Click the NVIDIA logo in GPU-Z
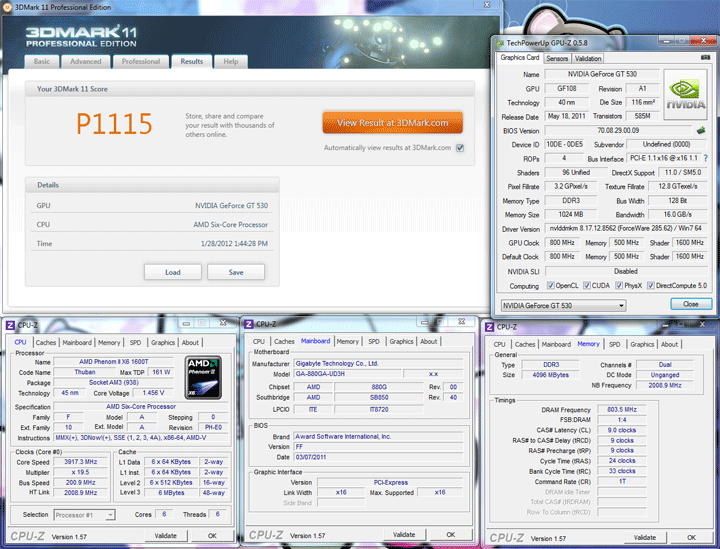This screenshot has width=720, height=549. point(685,95)
